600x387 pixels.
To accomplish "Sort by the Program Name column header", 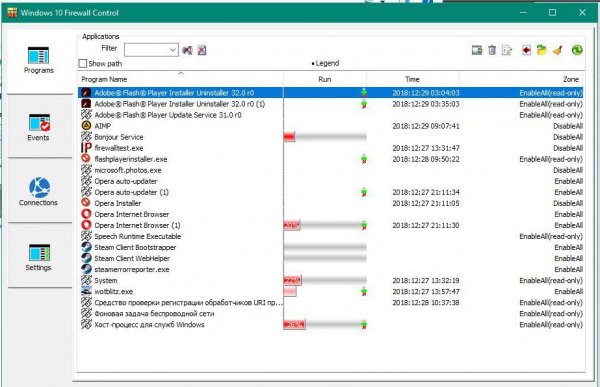I will click(181, 79).
